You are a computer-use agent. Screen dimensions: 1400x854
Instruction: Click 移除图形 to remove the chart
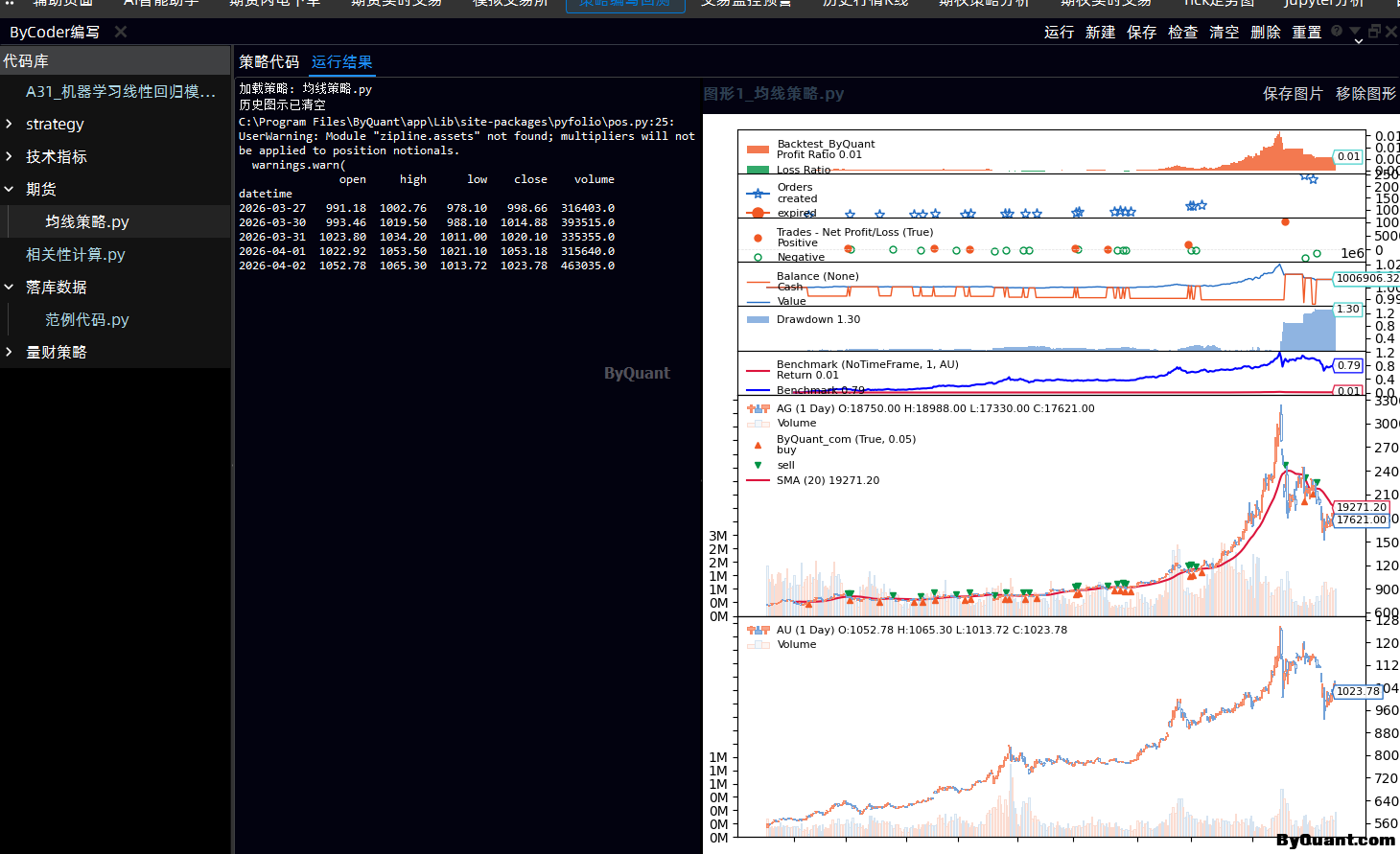coord(1365,94)
